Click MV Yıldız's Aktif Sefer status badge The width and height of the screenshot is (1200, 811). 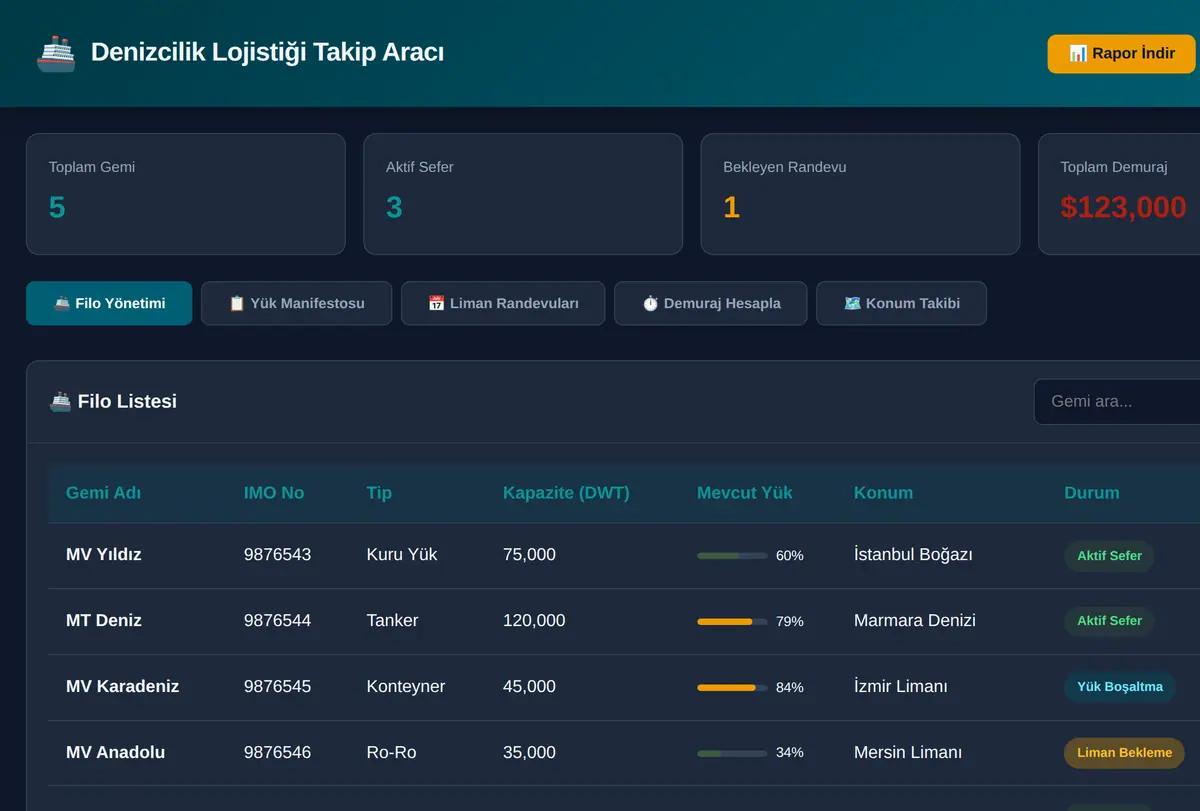[1109, 556]
